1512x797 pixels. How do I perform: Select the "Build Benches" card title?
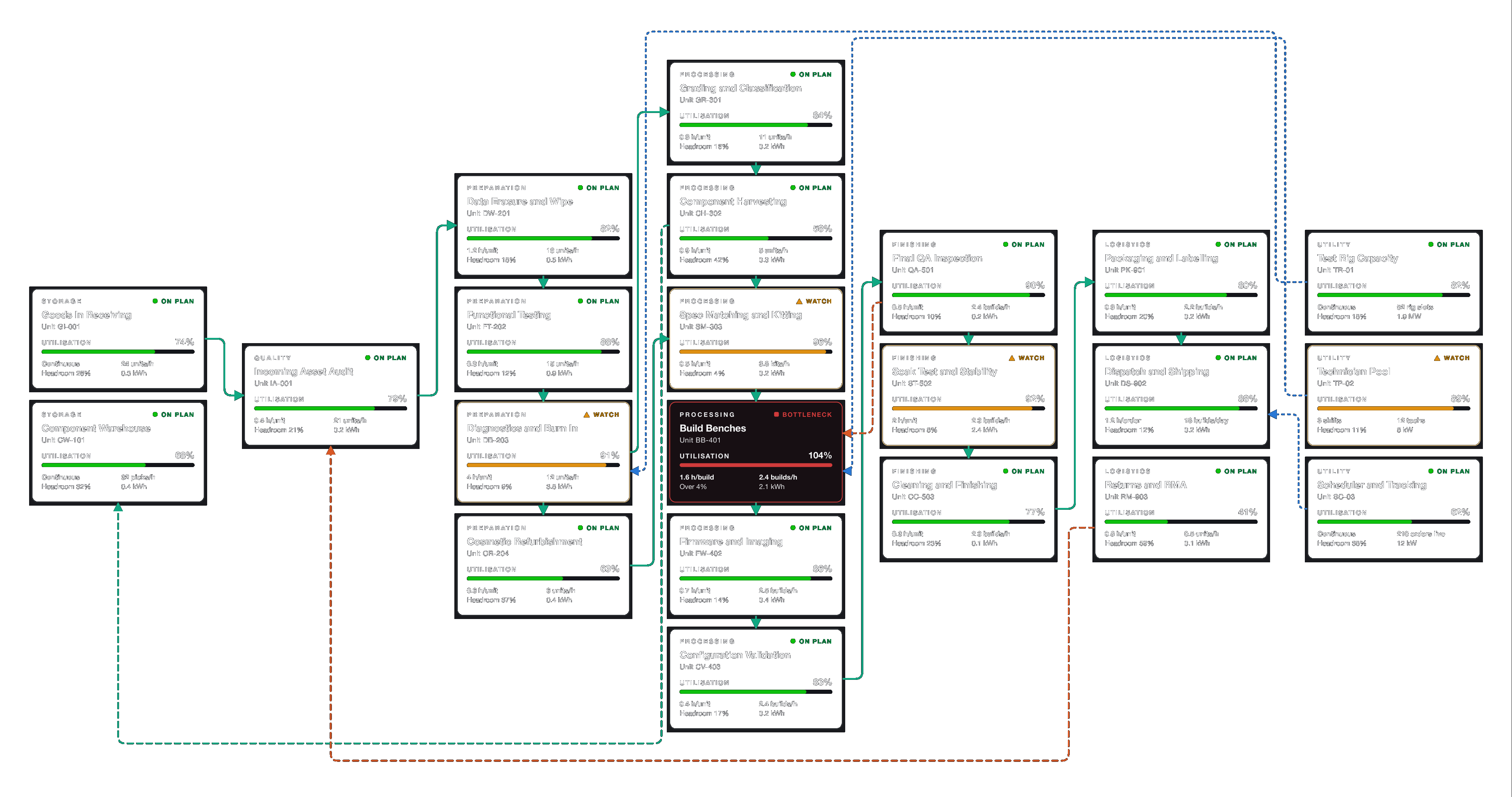coord(713,429)
